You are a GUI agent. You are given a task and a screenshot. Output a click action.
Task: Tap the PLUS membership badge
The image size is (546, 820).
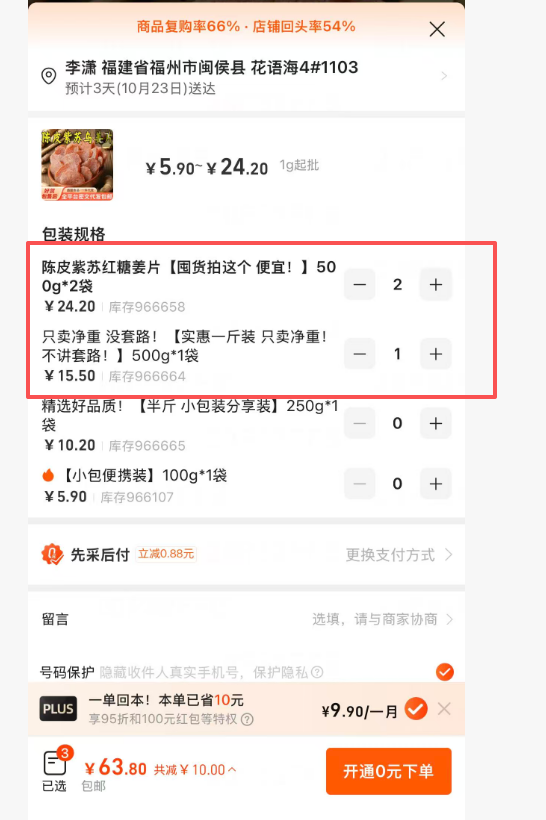(58, 709)
